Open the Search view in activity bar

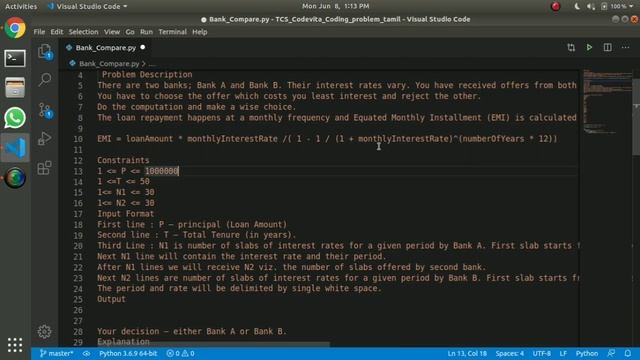(45, 80)
